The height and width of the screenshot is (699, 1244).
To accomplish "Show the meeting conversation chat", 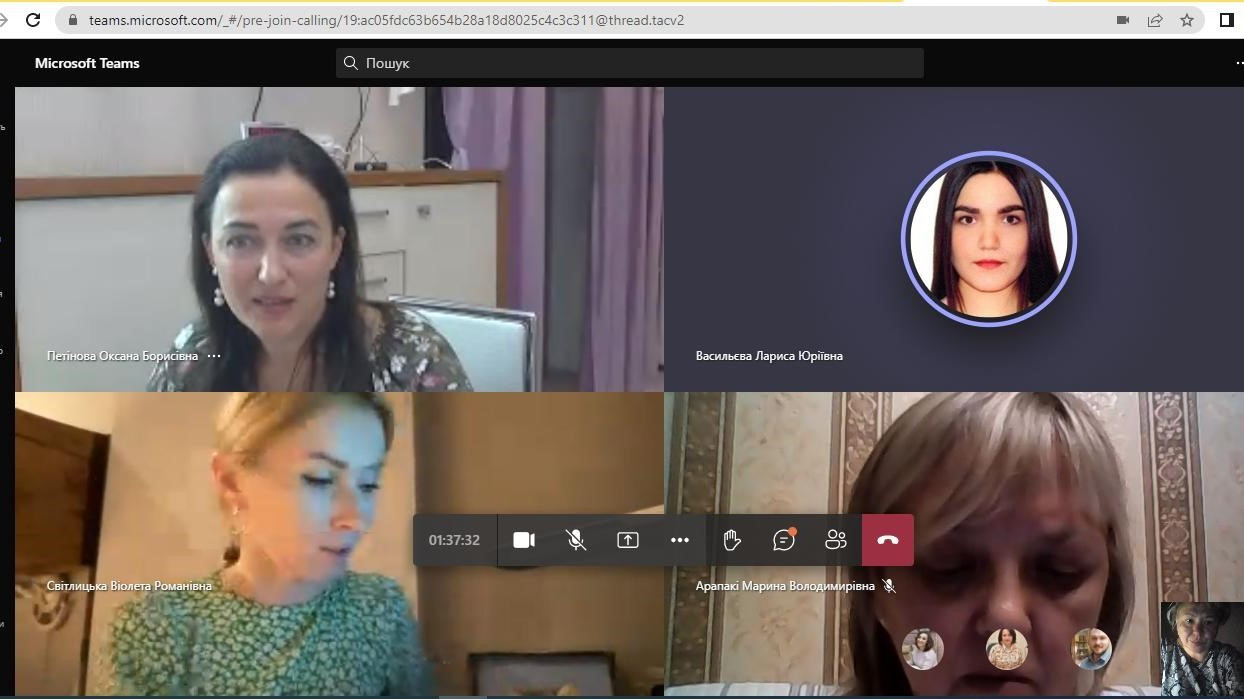I will [784, 540].
